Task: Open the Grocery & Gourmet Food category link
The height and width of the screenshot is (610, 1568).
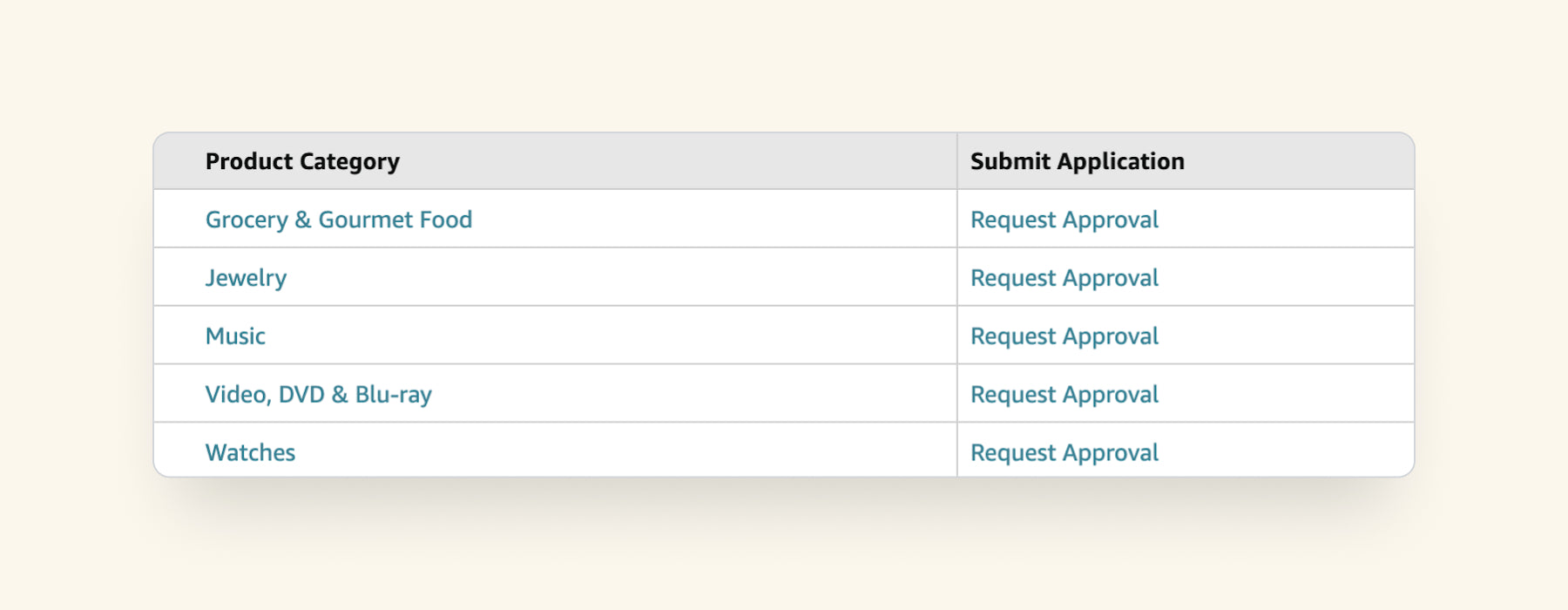Action: coord(338,220)
